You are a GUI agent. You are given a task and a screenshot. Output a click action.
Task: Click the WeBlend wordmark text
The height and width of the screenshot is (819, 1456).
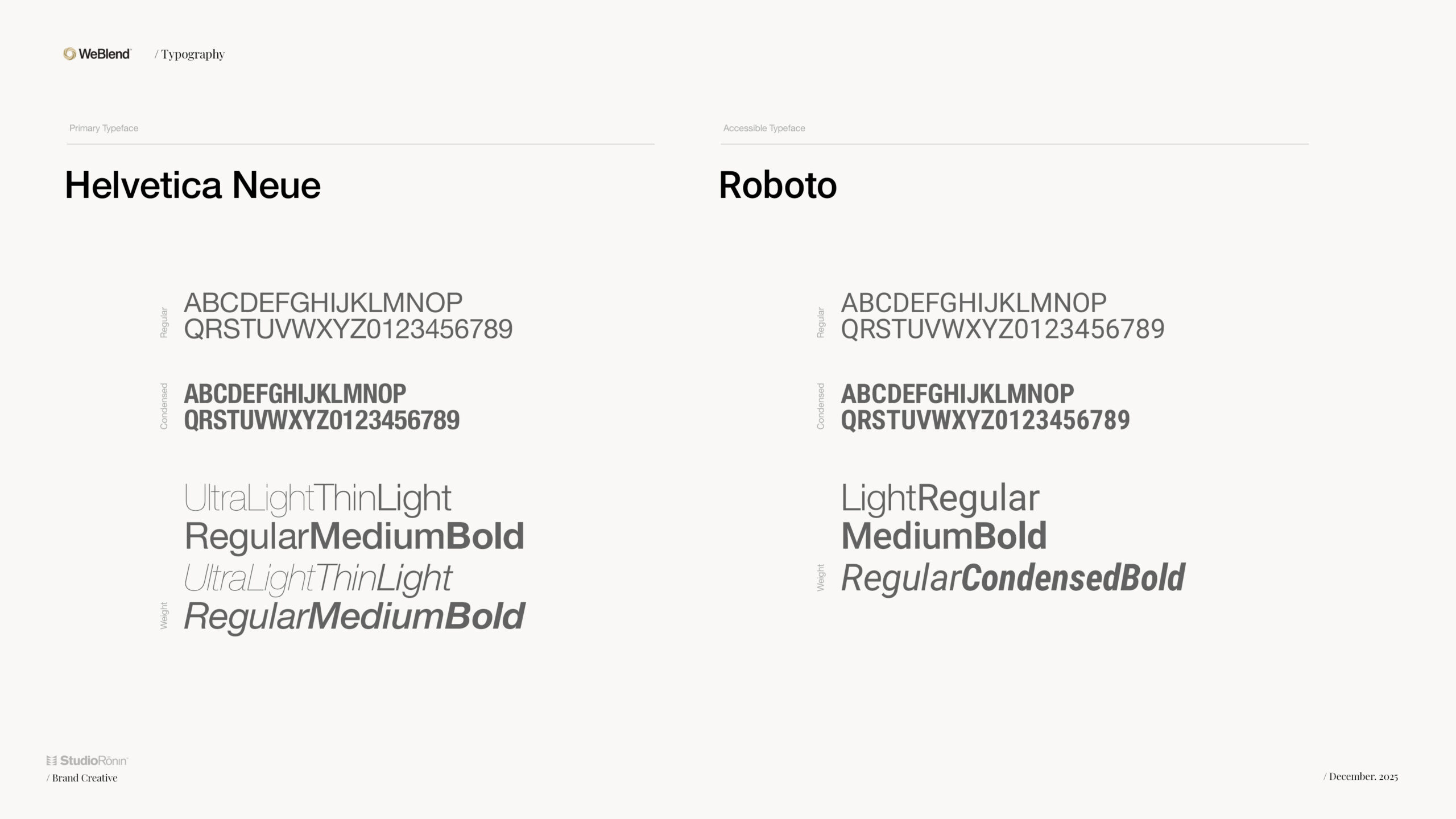point(105,54)
